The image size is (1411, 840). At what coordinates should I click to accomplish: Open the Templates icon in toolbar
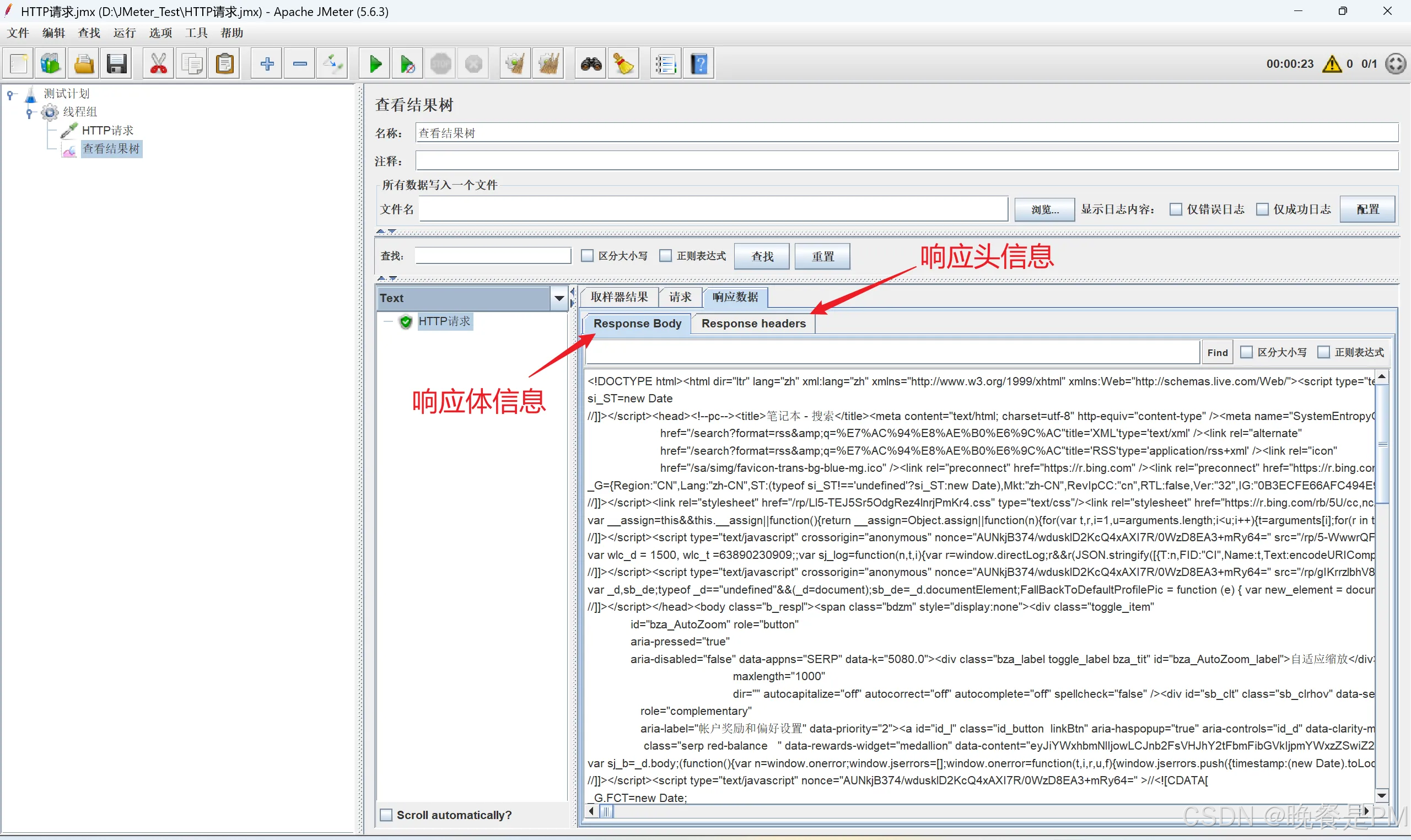(x=51, y=64)
